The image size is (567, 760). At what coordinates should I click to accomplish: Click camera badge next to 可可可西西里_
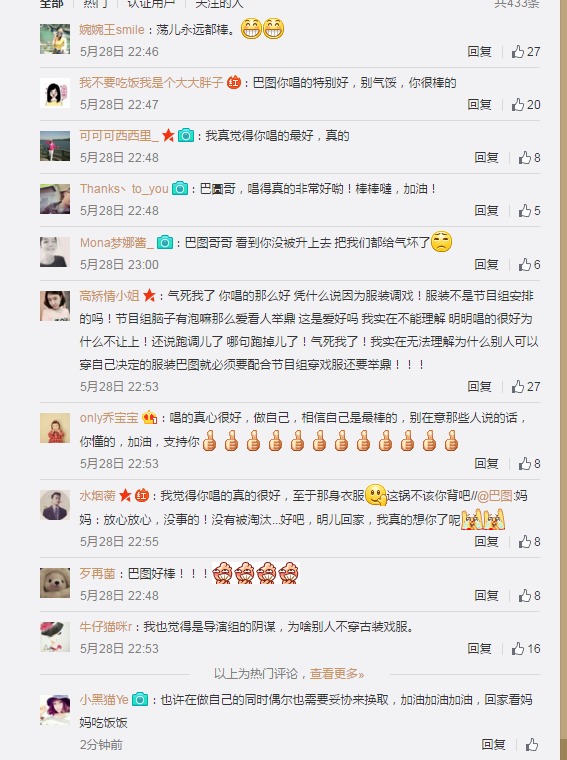pyautogui.click(x=186, y=135)
